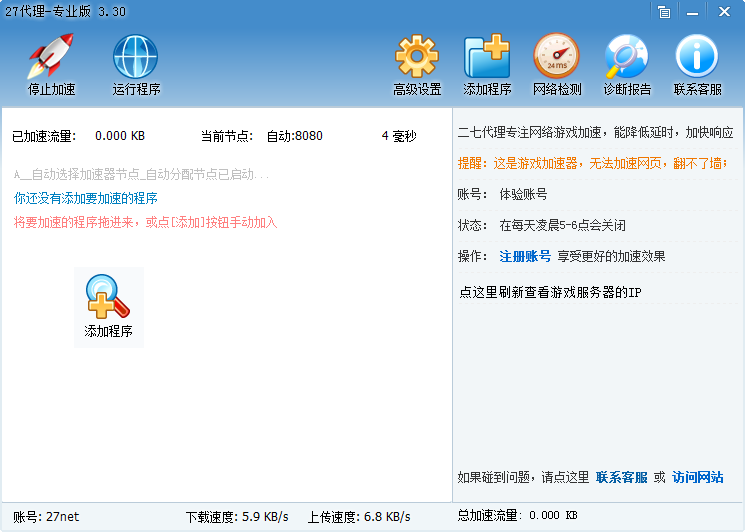Viewport: 745px width, 532px height.
Task: Click 联系客服 link at bottom right
Action: click(x=621, y=477)
